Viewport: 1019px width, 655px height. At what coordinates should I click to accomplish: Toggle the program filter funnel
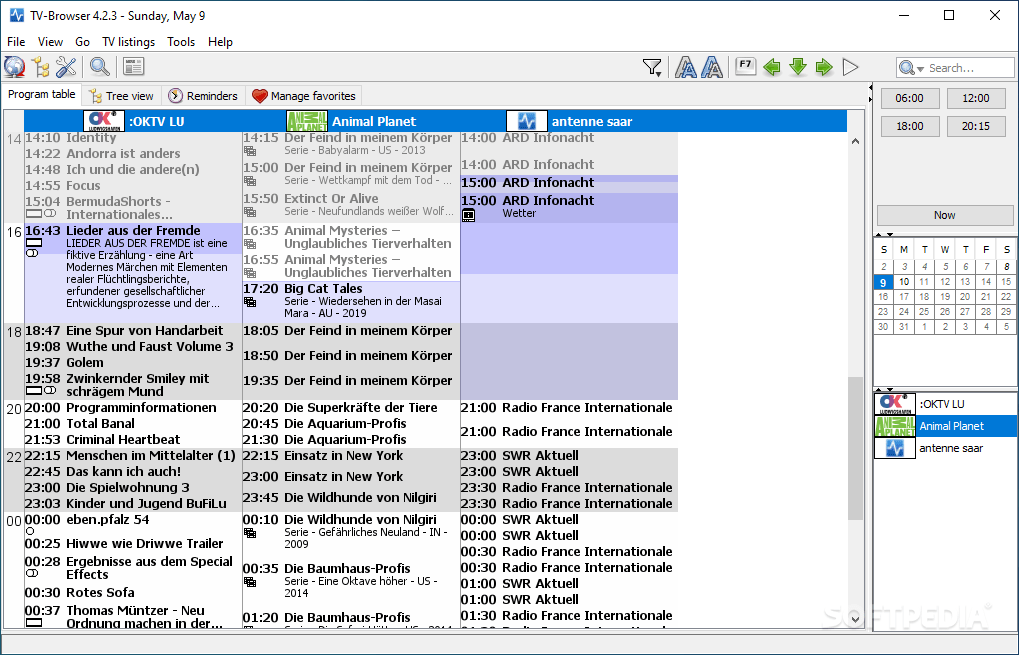pyautogui.click(x=652, y=64)
